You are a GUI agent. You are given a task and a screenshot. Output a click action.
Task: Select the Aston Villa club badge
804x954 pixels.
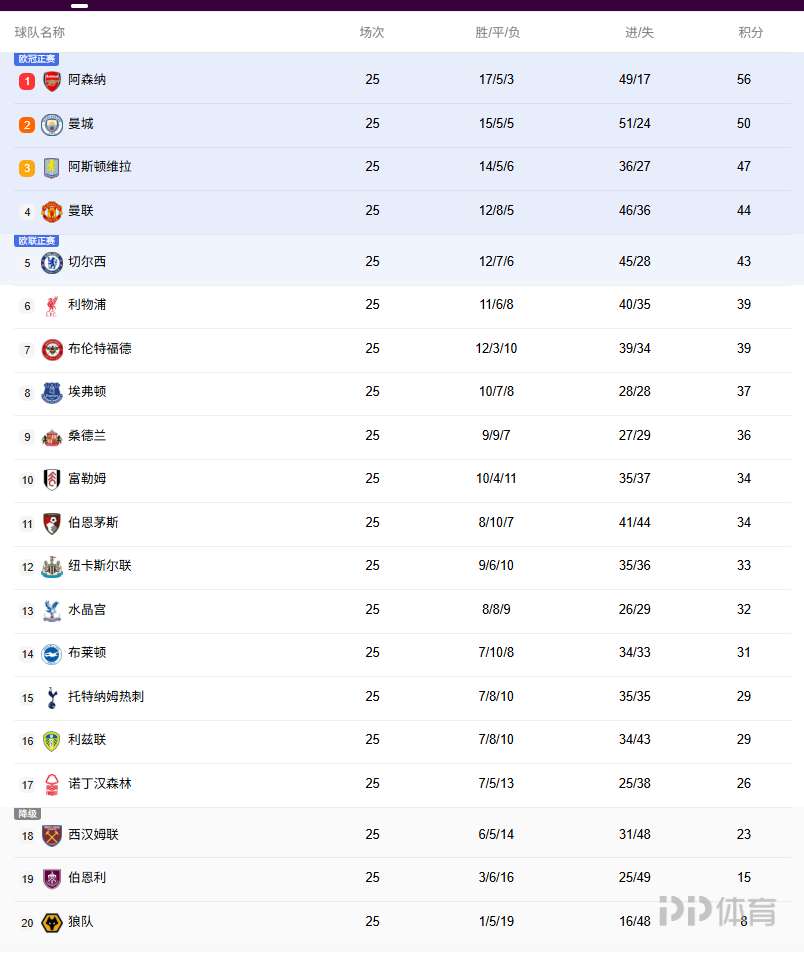(52, 168)
